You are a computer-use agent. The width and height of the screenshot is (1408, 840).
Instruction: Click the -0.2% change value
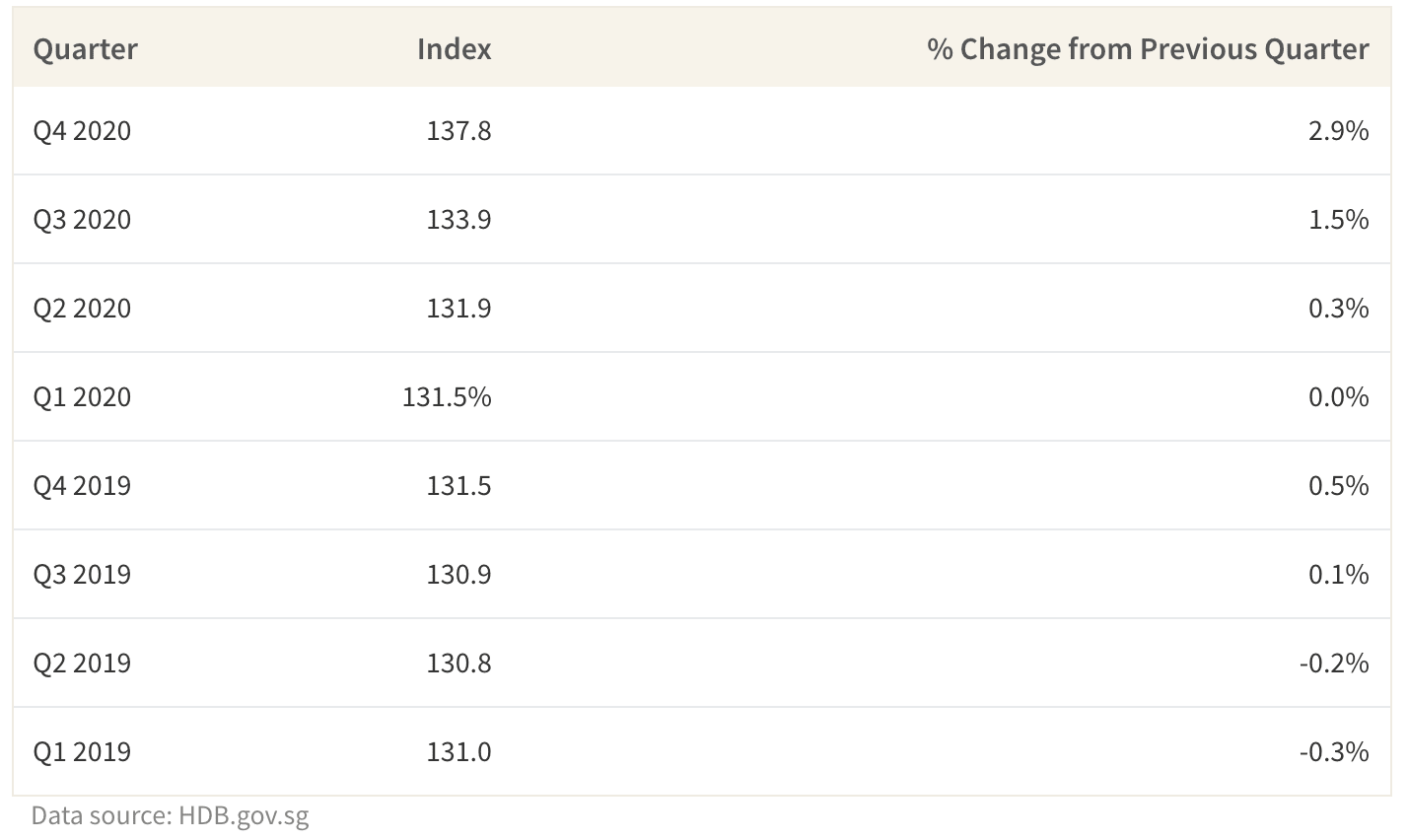[x=1335, y=664]
